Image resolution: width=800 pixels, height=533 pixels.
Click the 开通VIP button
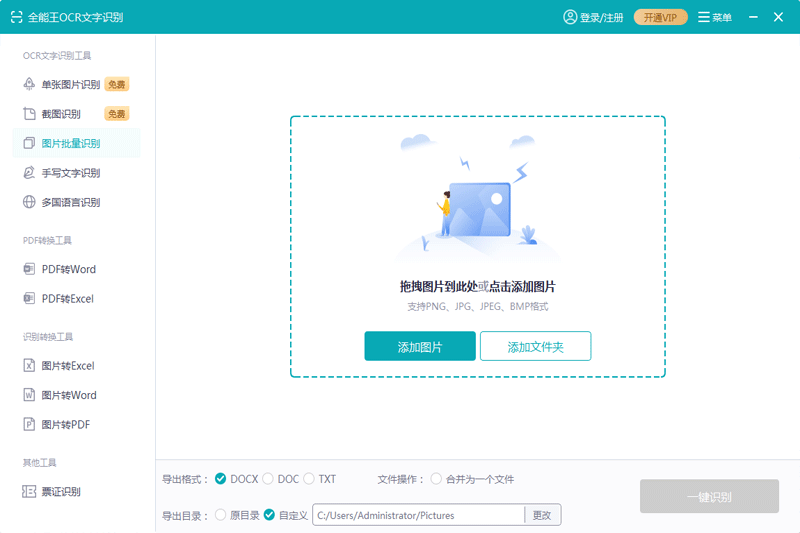coord(660,17)
